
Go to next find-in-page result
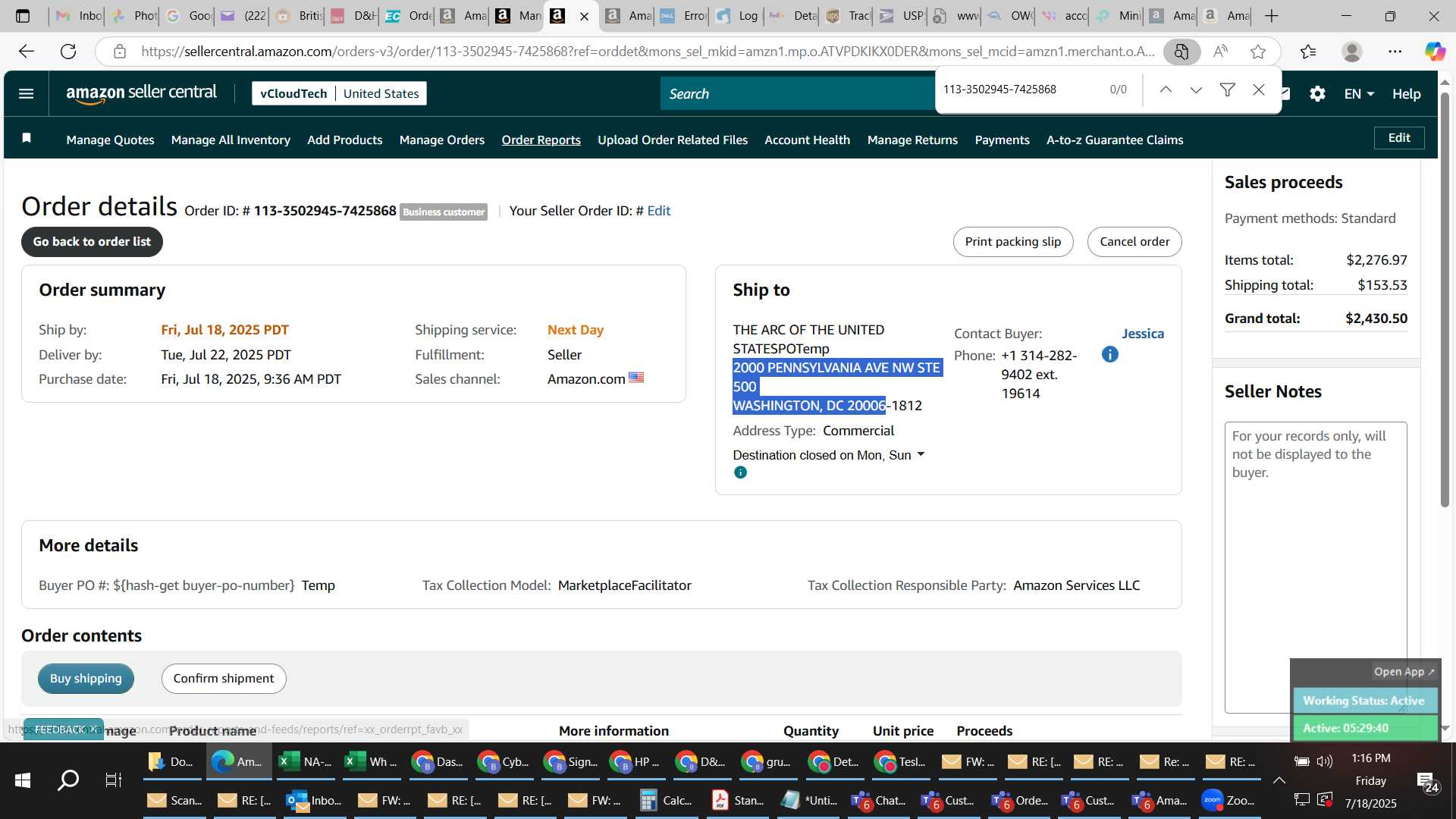pos(1196,89)
